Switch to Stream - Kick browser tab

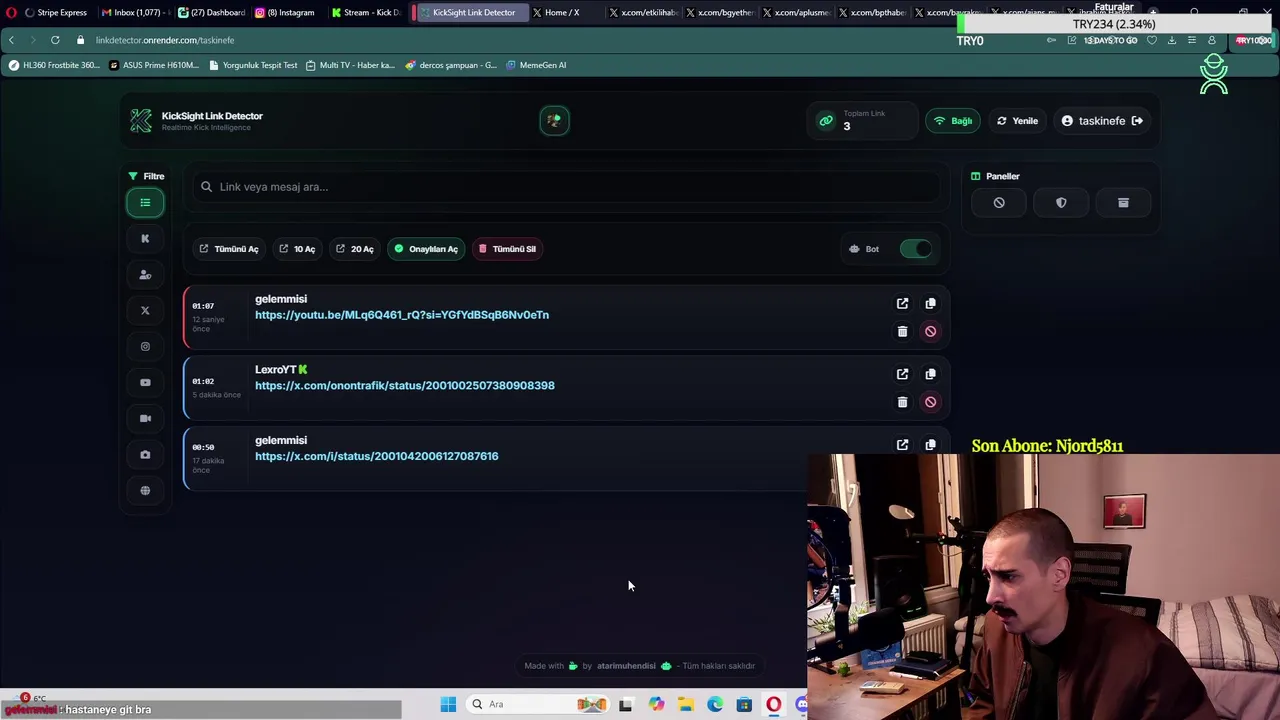(x=365, y=12)
